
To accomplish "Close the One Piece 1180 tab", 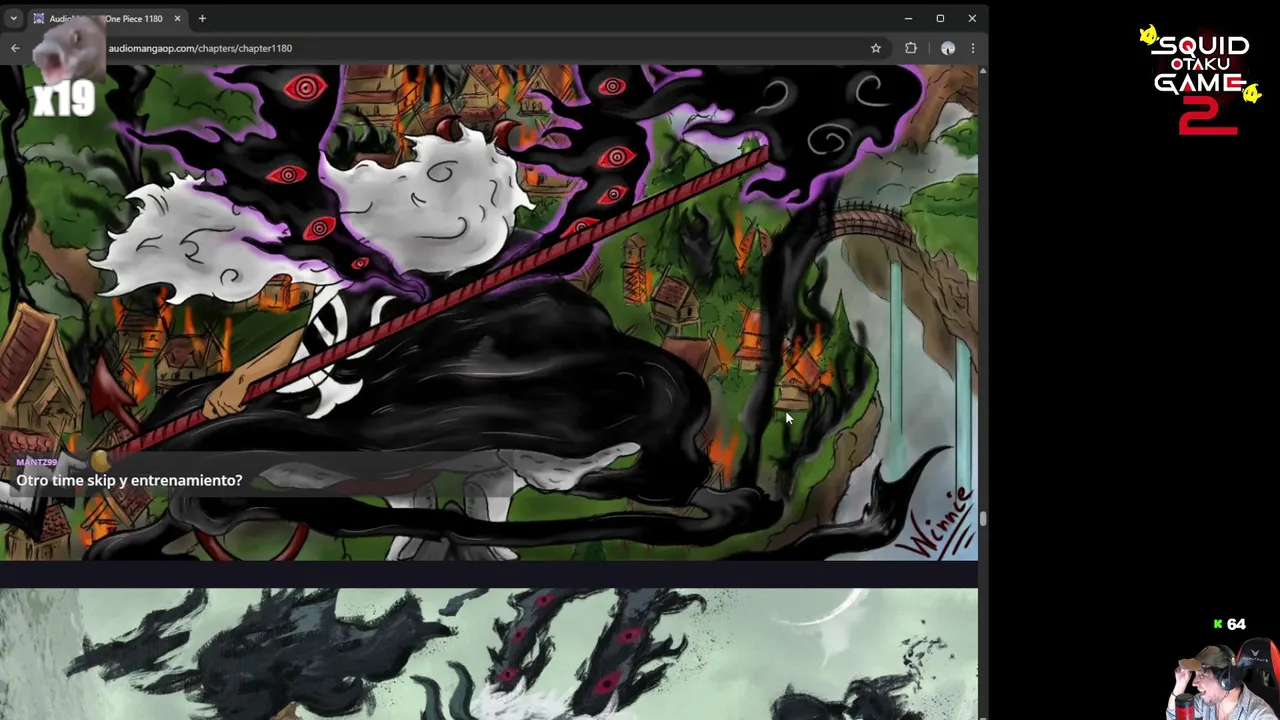I will pyautogui.click(x=177, y=18).
